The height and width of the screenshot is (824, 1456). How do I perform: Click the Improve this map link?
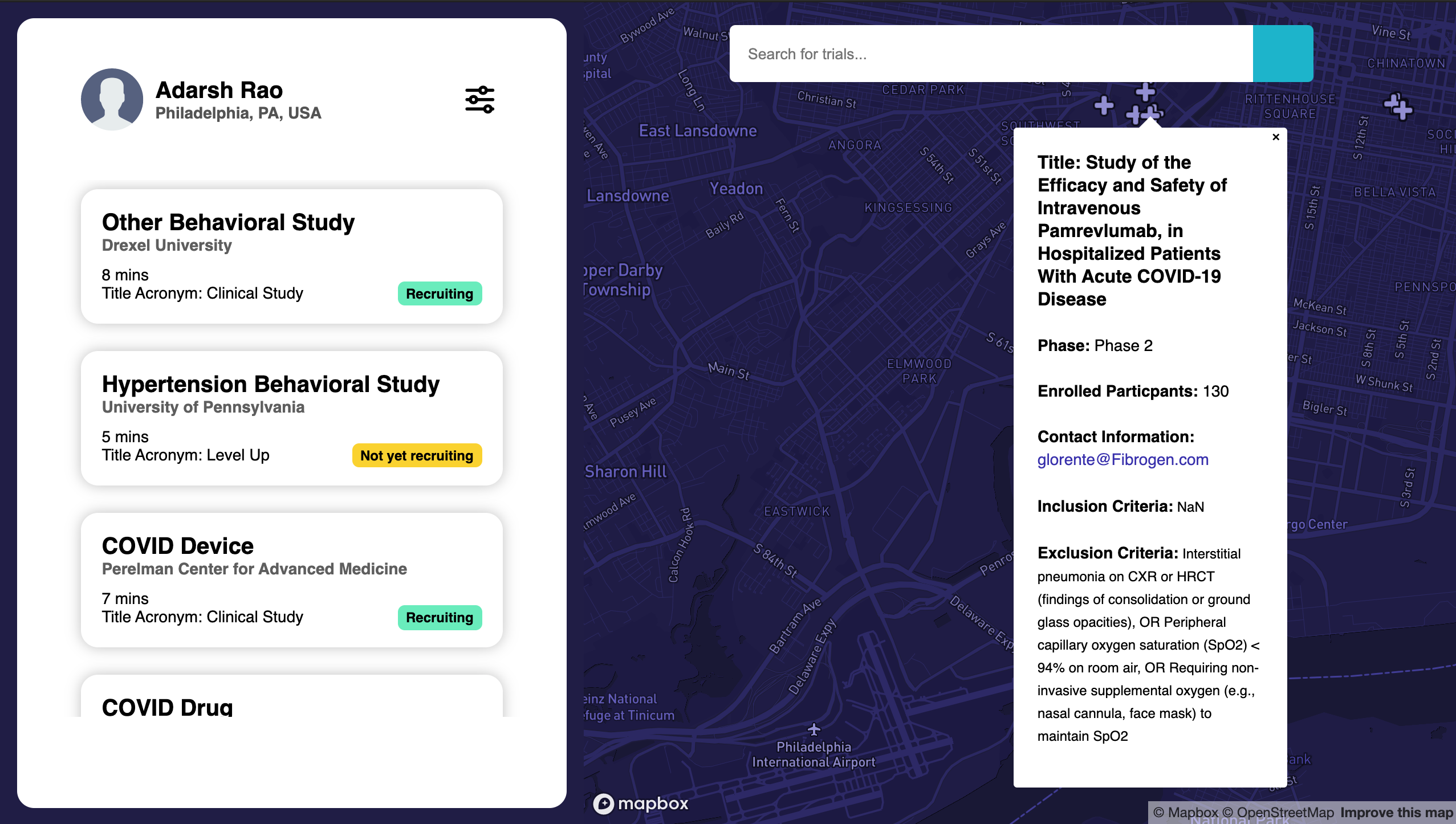1396,813
